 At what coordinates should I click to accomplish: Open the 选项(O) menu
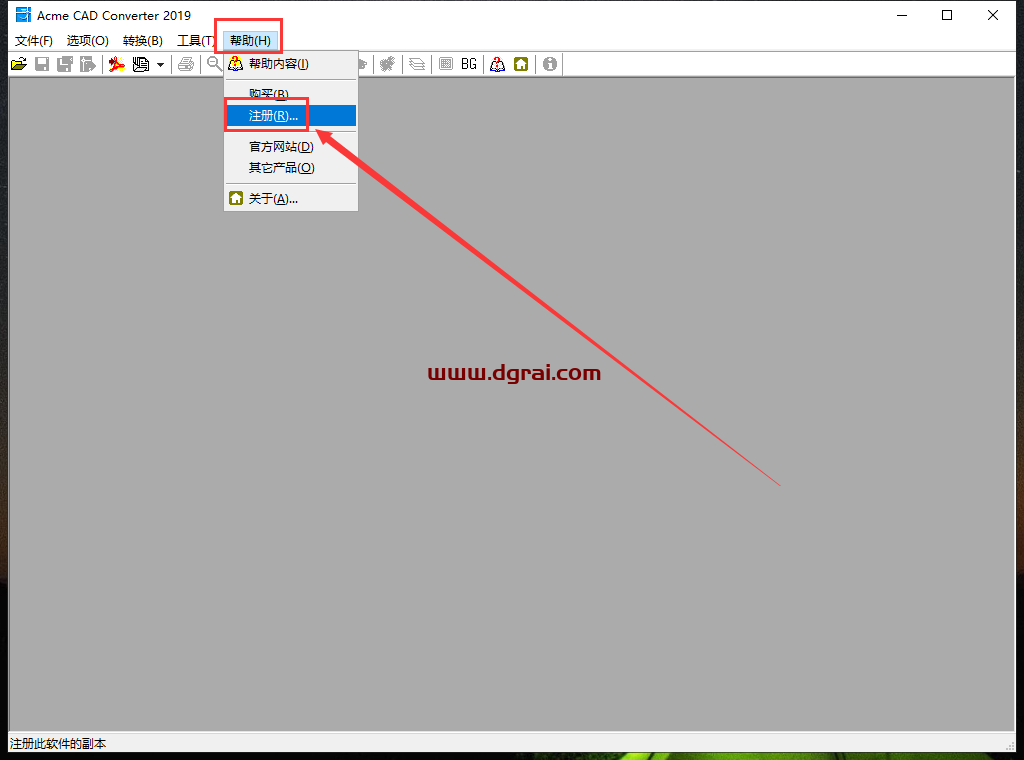(x=88, y=40)
